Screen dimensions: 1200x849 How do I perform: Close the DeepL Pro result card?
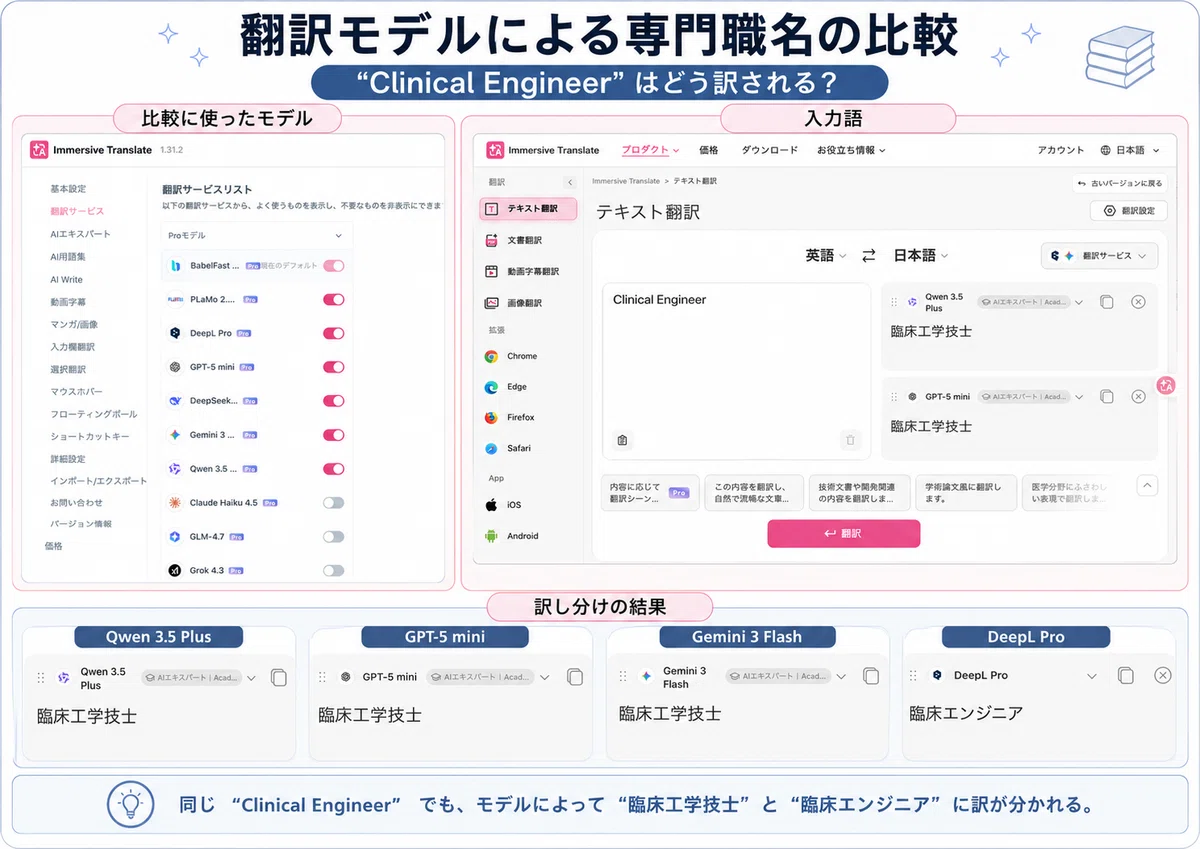pos(1162,676)
